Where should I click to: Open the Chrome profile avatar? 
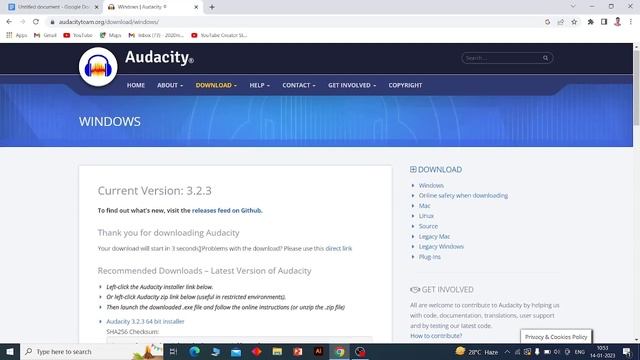click(618, 22)
